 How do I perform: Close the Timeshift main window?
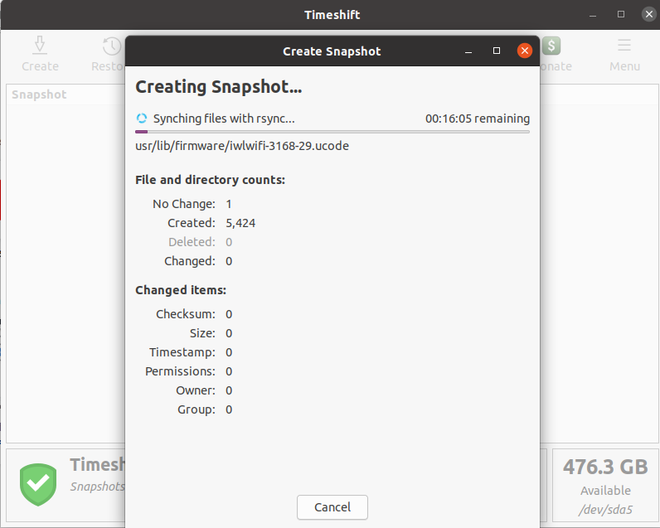[649, 14]
